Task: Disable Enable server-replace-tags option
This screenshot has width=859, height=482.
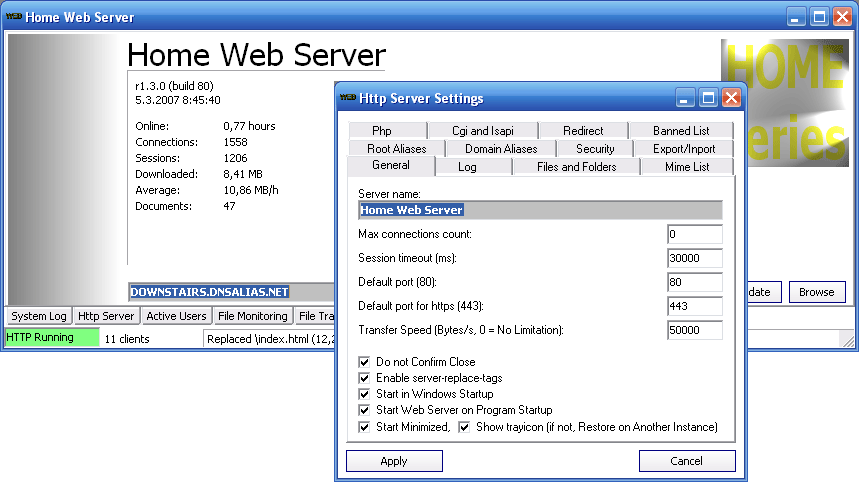Action: click(x=364, y=378)
